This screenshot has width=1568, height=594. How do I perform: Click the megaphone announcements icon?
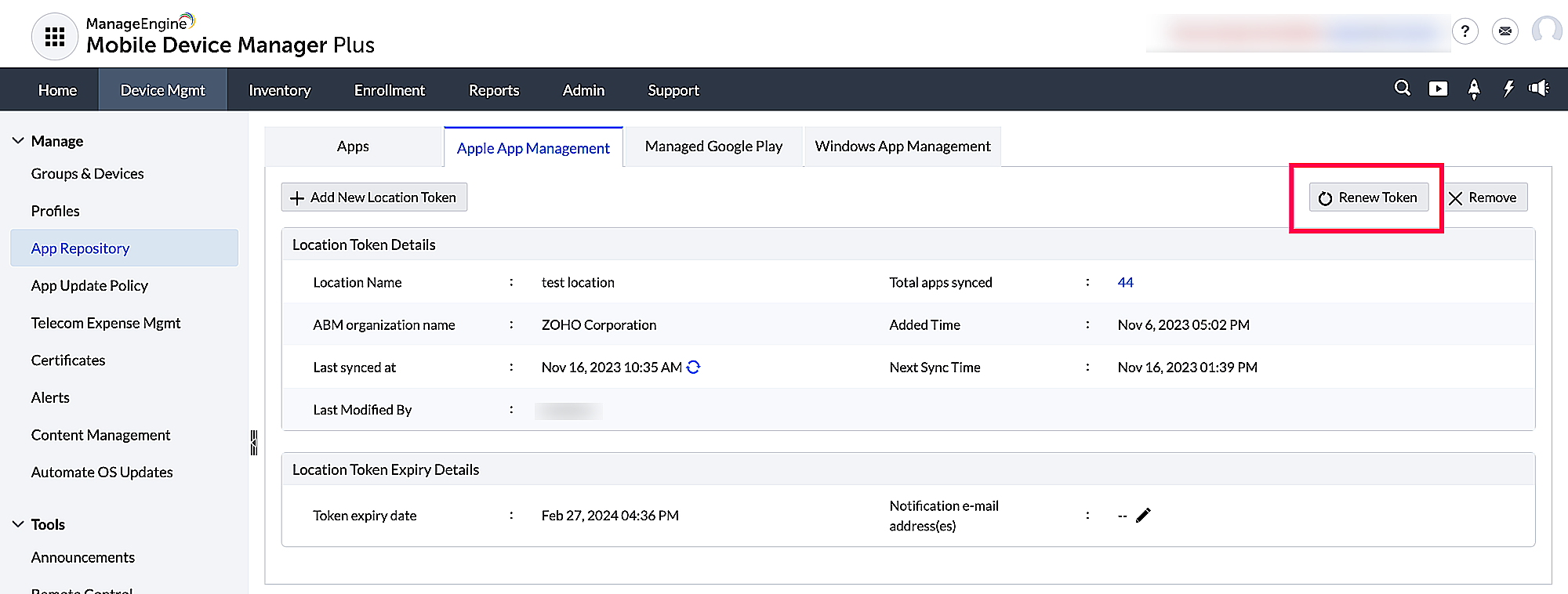1539,89
